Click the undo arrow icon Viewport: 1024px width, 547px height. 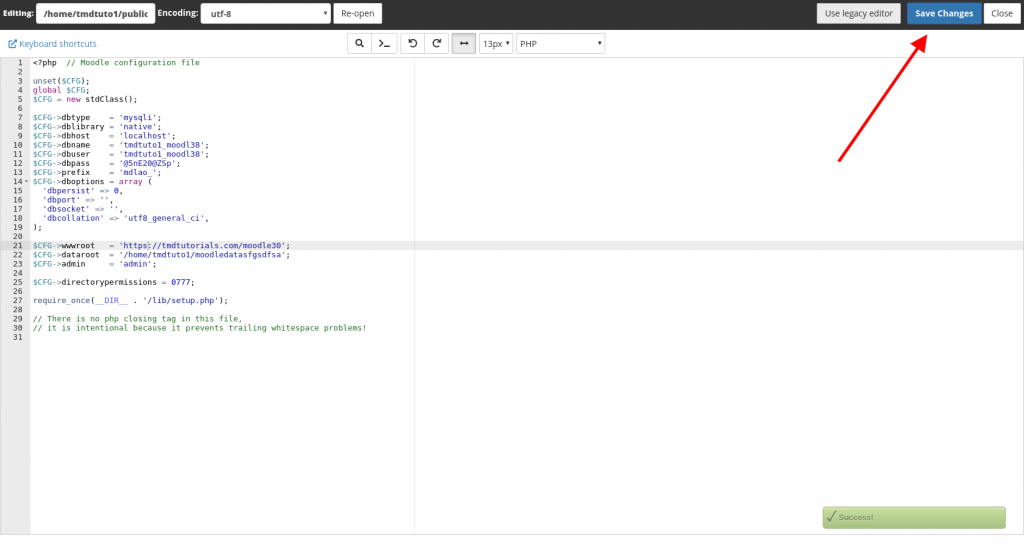(x=412, y=44)
